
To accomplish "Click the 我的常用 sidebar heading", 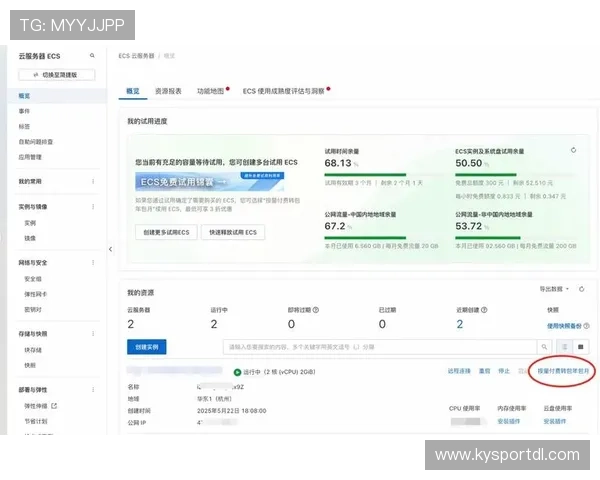I will point(30,181).
